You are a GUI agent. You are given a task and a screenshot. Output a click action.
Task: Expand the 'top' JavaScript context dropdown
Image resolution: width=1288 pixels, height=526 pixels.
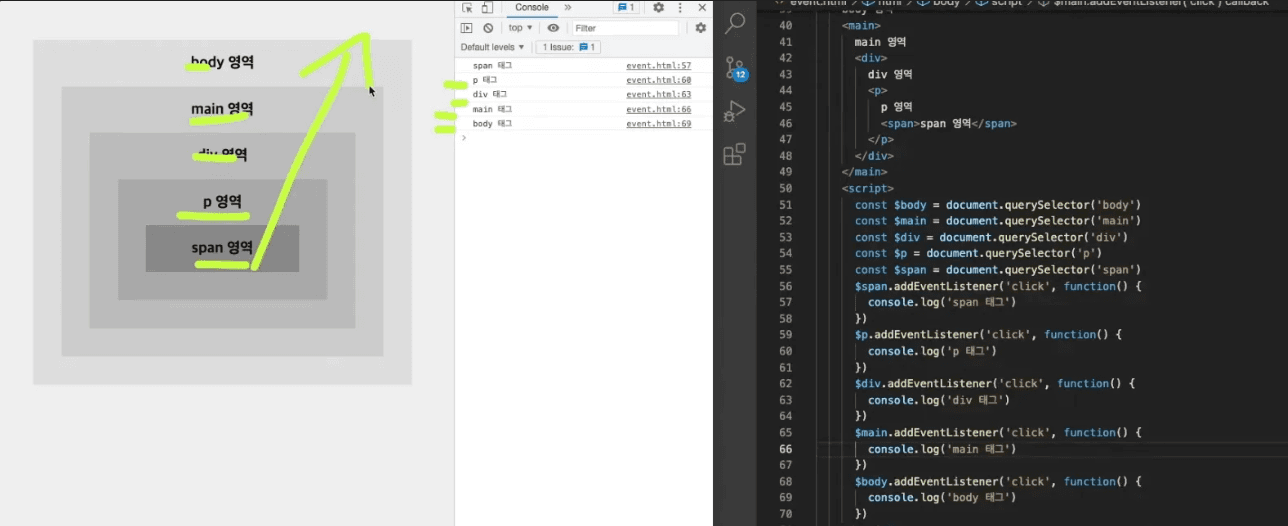[520, 28]
